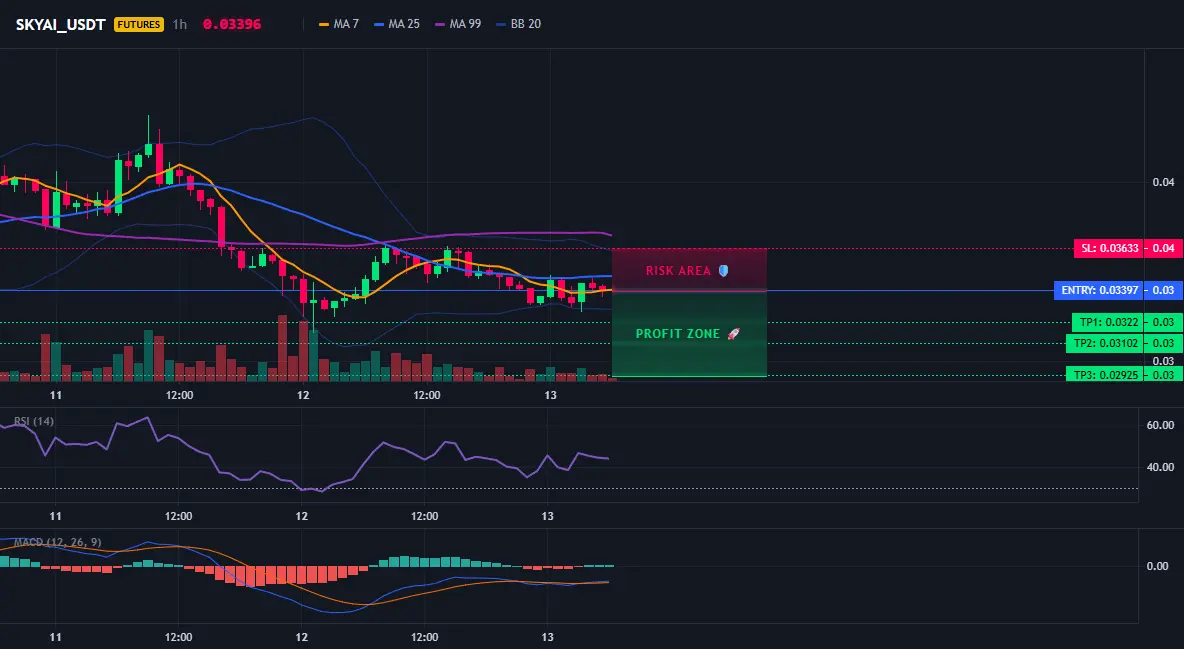Select the TP3: 0.02925 label

[1105, 375]
